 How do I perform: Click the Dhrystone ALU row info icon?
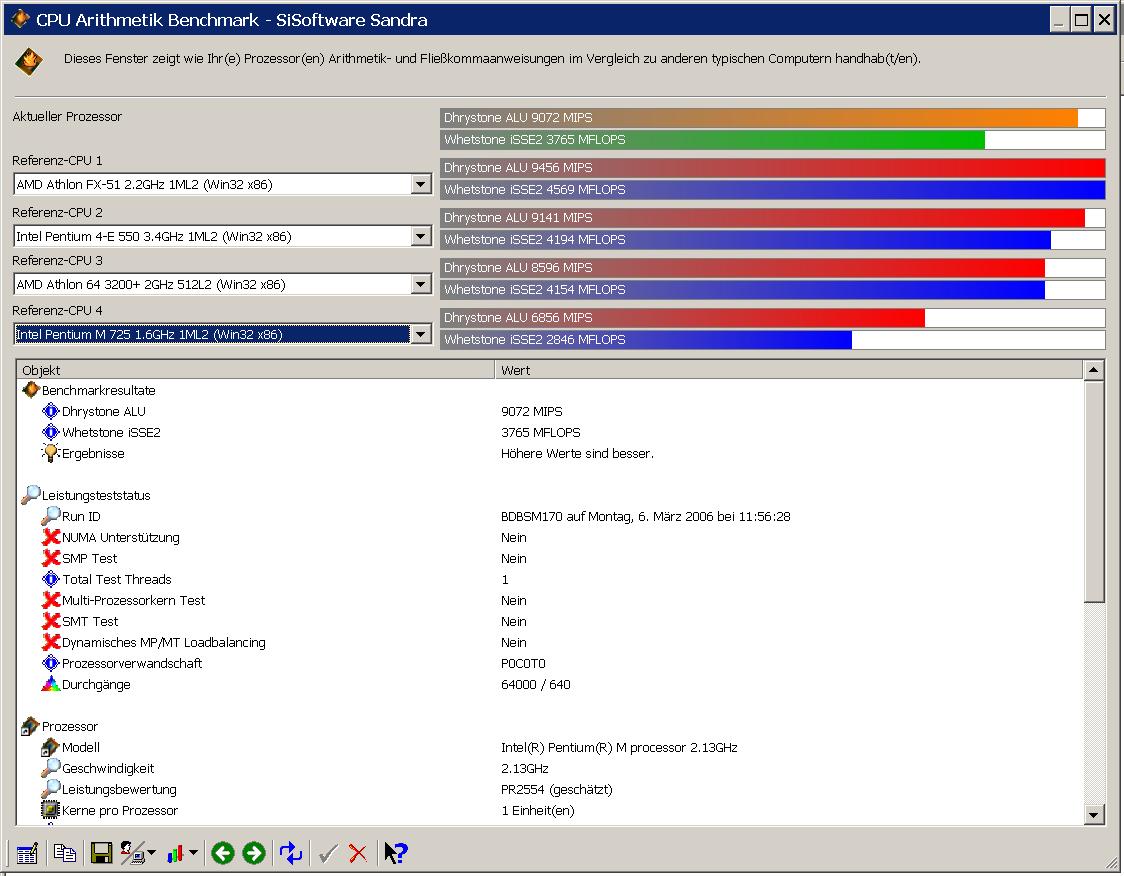coord(51,411)
